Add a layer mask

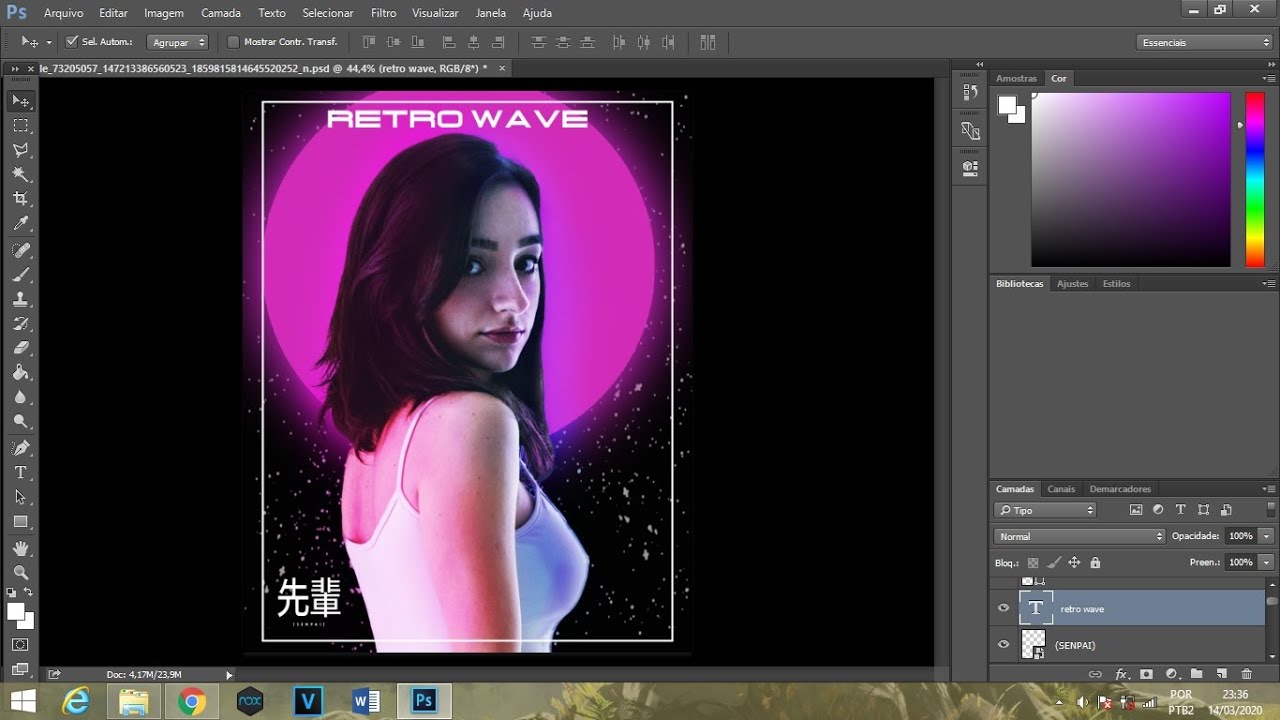(x=1146, y=674)
